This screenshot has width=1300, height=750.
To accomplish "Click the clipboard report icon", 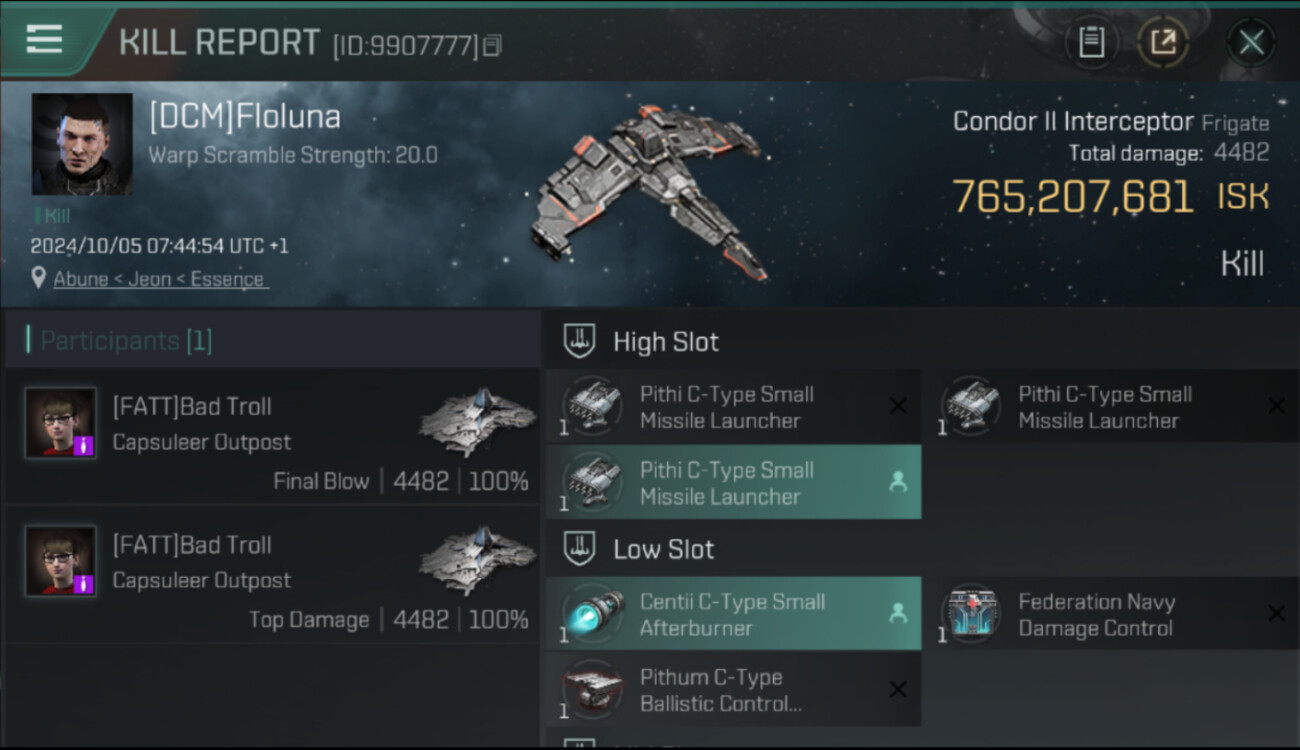I will [x=1091, y=42].
